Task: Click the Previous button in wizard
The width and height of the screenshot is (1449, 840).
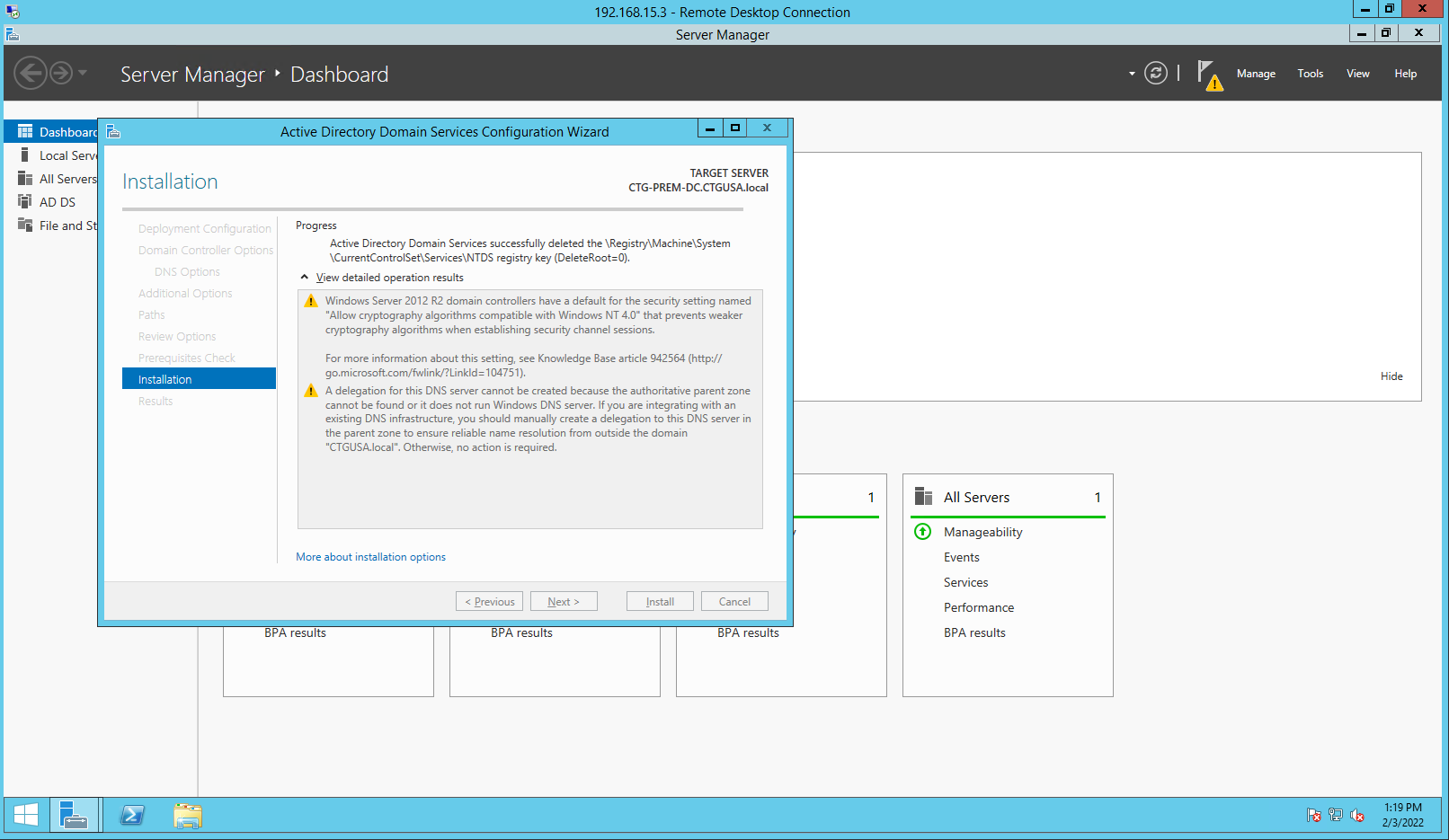Action: point(490,602)
